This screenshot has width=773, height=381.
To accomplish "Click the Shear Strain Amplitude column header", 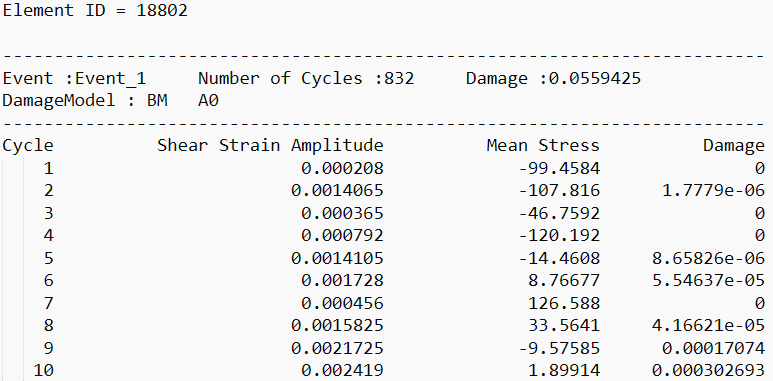I will click(270, 145).
